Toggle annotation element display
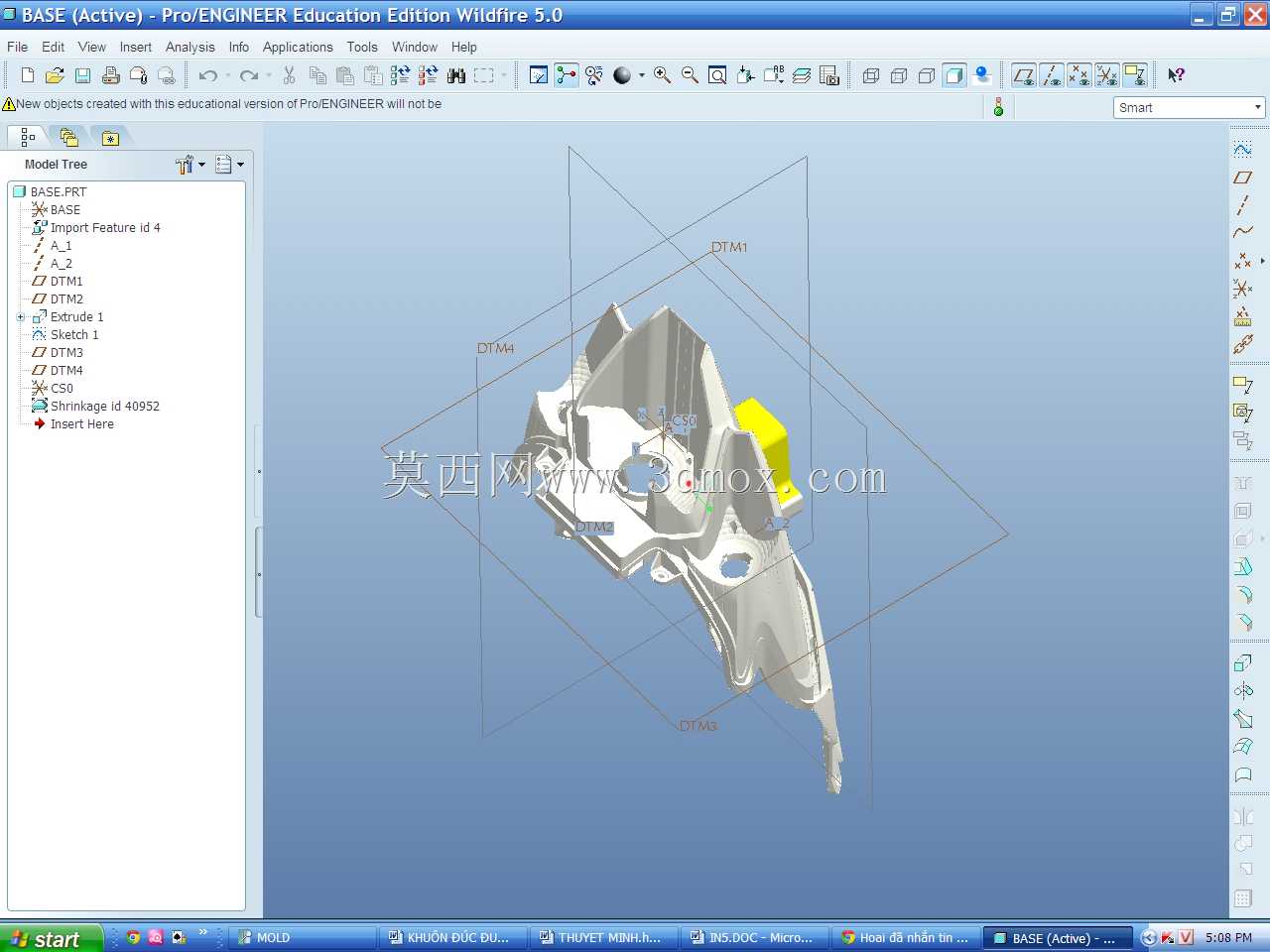Screen dimensions: 1270x952 (1135, 75)
